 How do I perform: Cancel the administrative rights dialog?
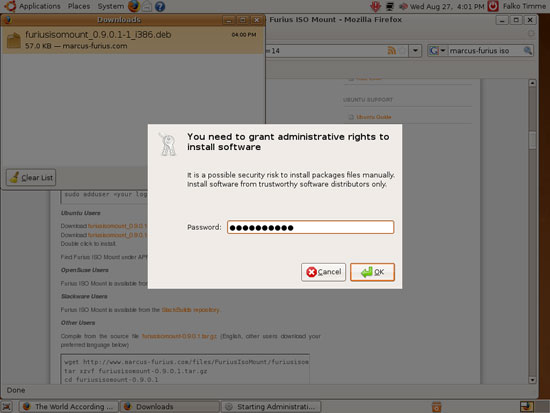[x=323, y=272]
